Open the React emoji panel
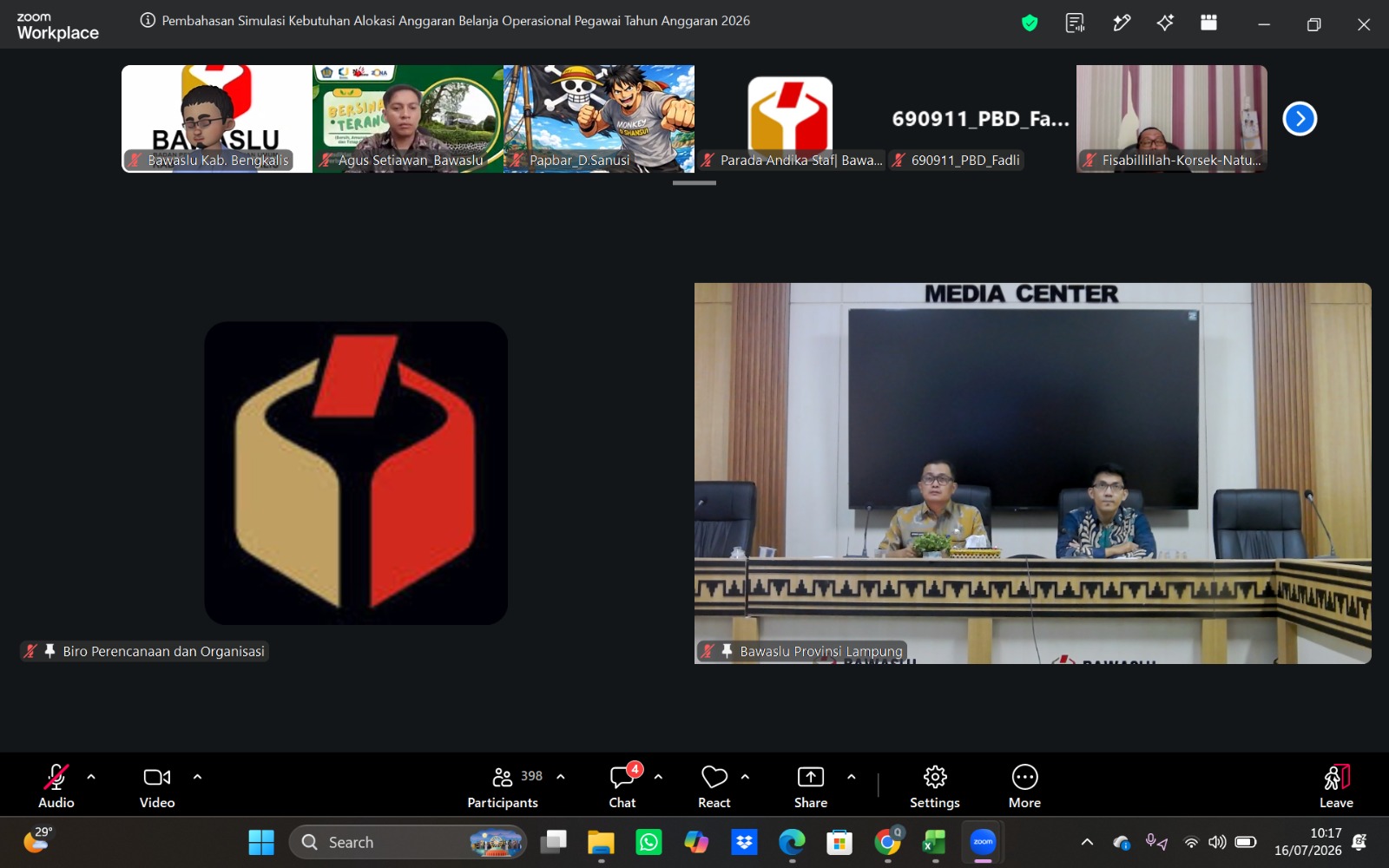 pos(714,786)
